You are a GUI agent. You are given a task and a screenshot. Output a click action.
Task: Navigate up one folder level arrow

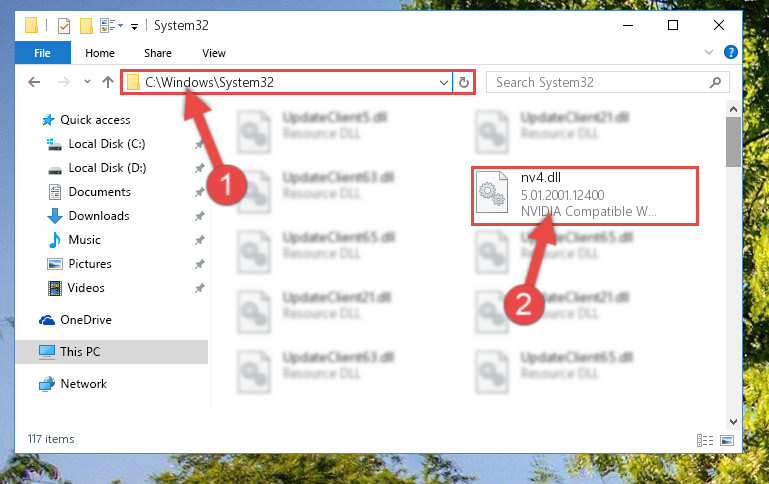click(108, 82)
